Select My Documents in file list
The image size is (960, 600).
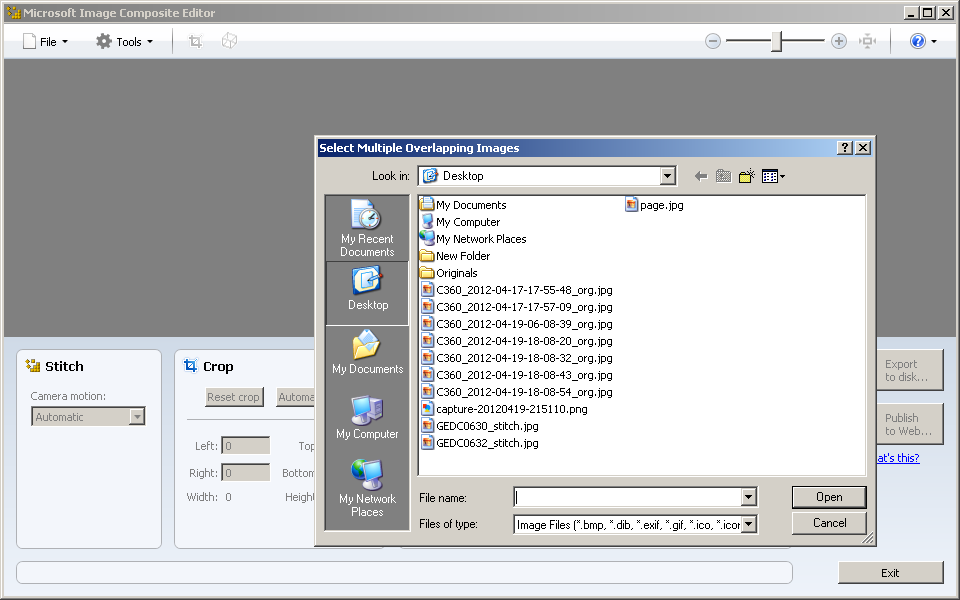pos(463,205)
